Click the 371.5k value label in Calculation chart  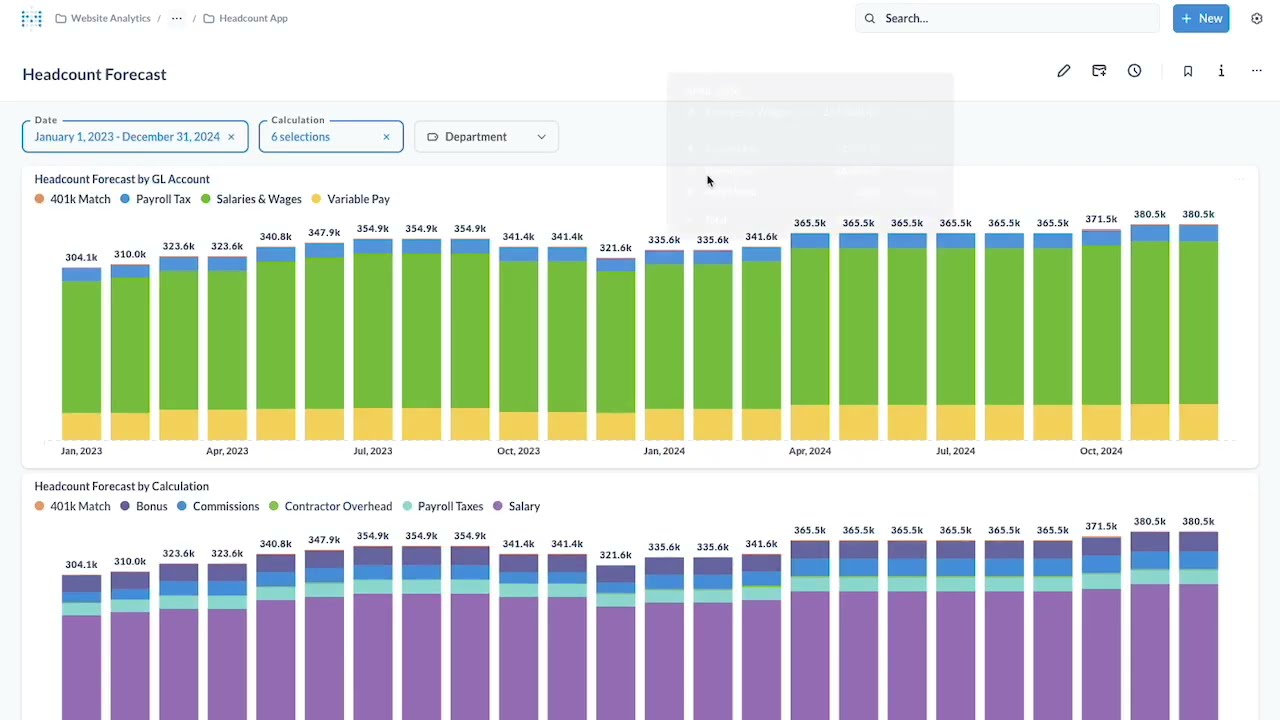click(x=1101, y=526)
